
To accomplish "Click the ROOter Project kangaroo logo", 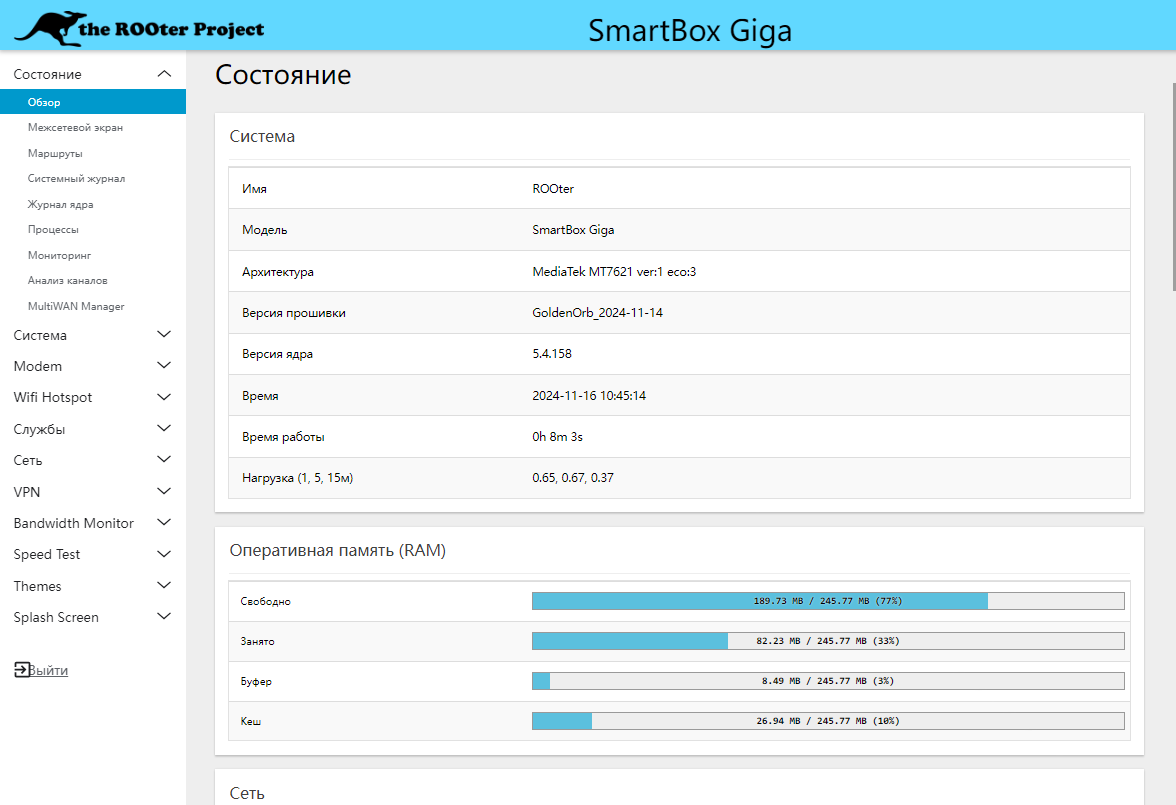I will 140,29.
